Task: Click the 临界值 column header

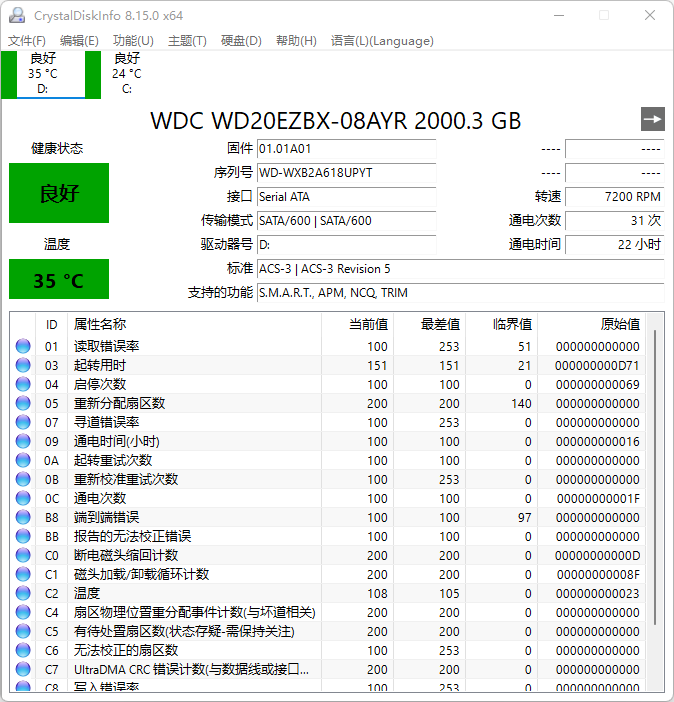Action: (x=502, y=324)
